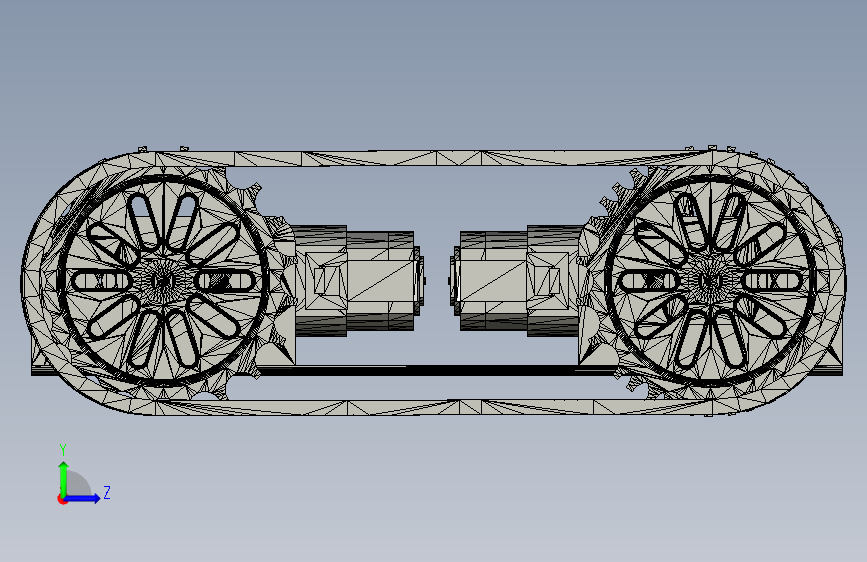Select the right wheel's center hub

click(709, 281)
